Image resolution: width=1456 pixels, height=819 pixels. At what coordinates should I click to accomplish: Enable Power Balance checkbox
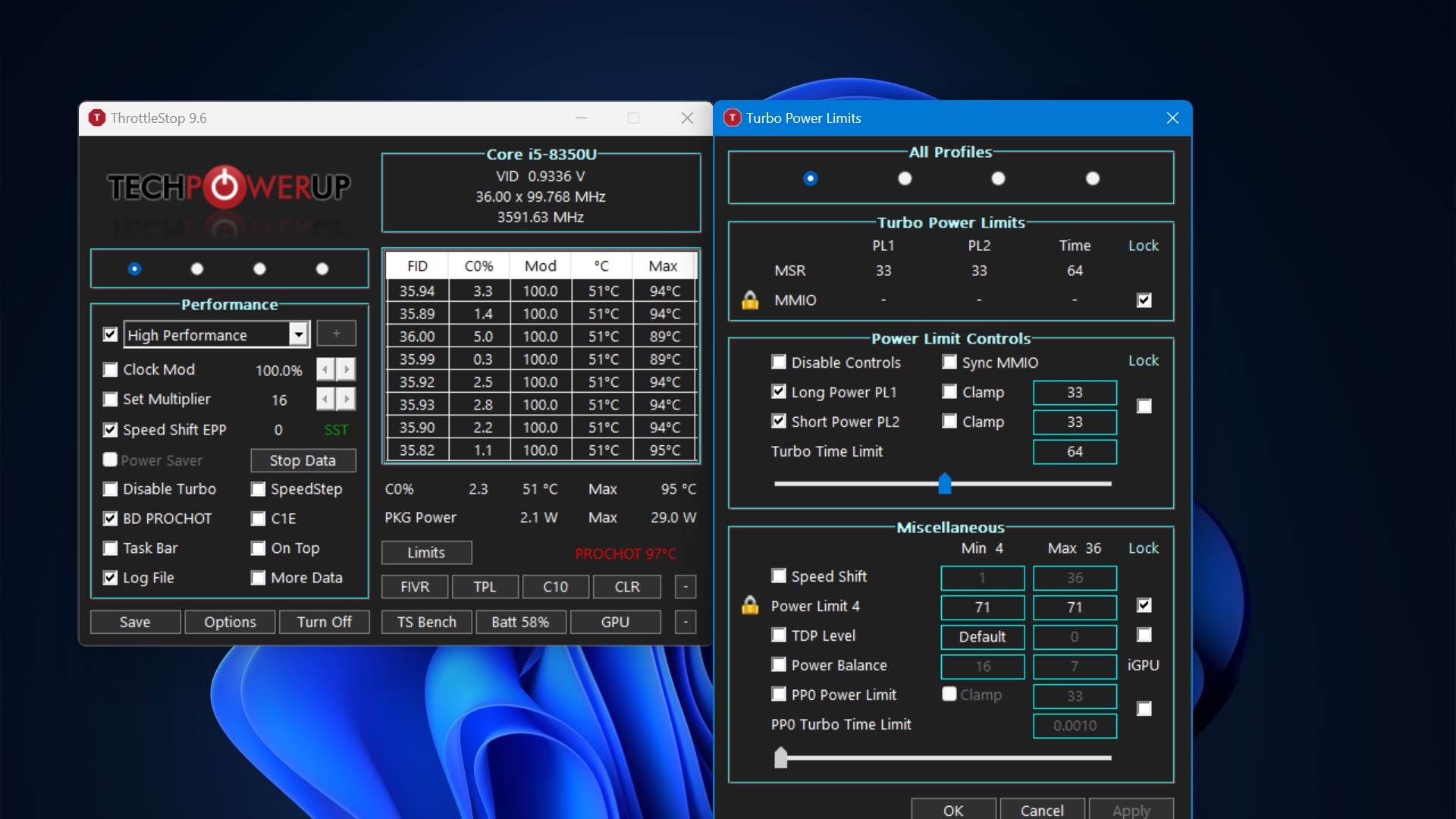point(779,664)
